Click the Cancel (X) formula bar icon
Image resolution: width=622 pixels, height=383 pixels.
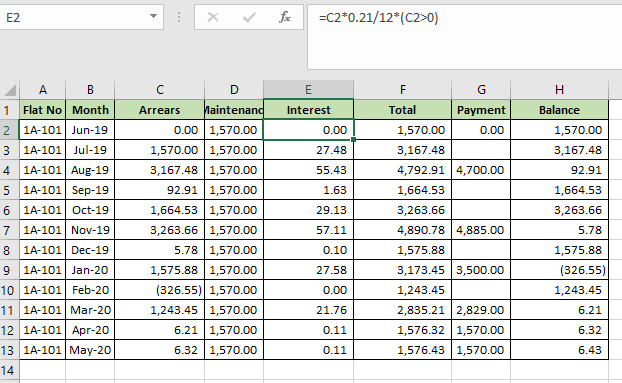pyautogui.click(x=213, y=17)
